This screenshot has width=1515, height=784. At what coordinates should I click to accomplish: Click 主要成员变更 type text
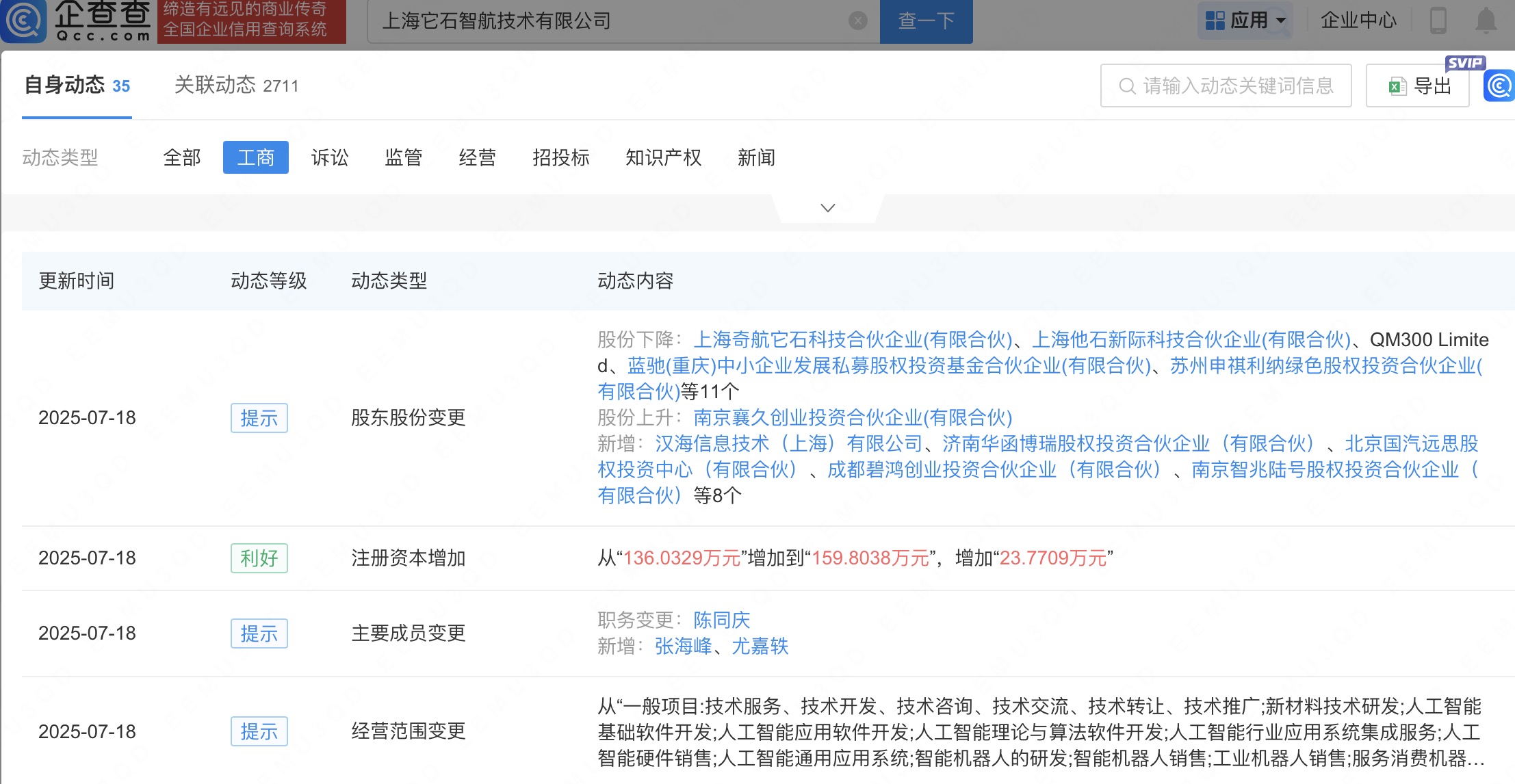point(409,633)
